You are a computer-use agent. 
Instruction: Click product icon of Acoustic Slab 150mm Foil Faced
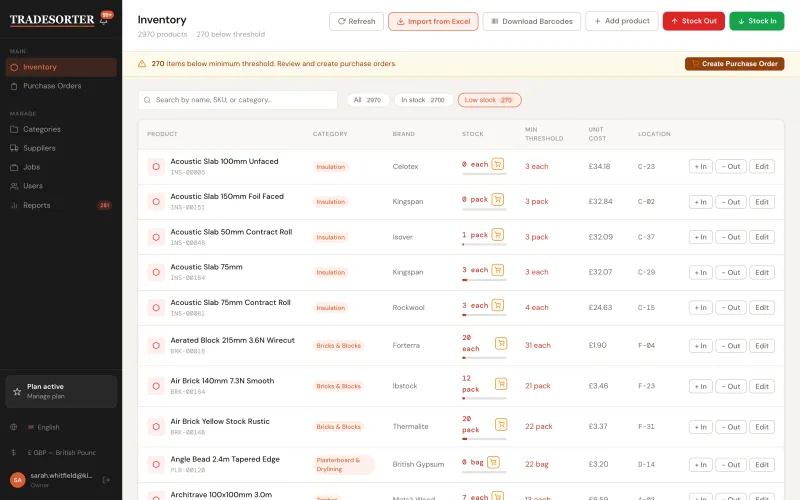(156, 202)
